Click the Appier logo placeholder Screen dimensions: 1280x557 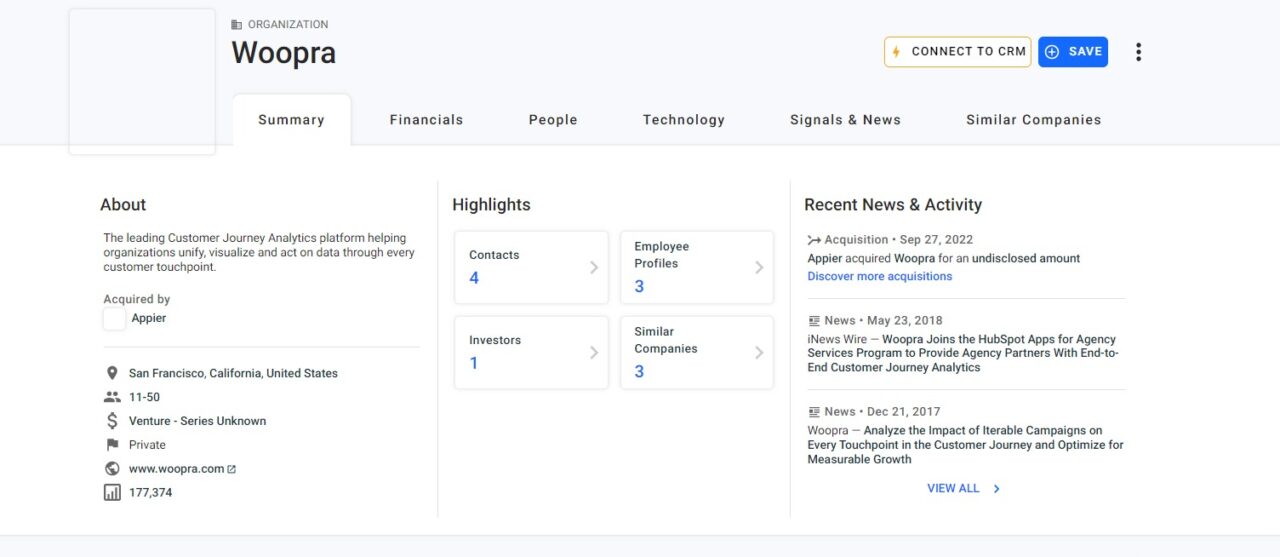[114, 319]
